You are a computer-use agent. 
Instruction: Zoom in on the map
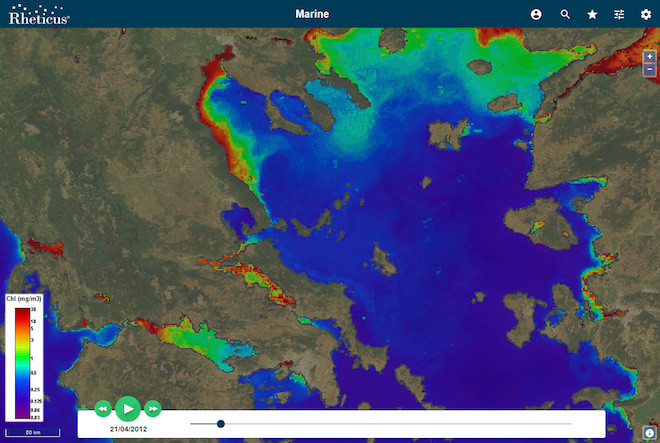point(649,57)
